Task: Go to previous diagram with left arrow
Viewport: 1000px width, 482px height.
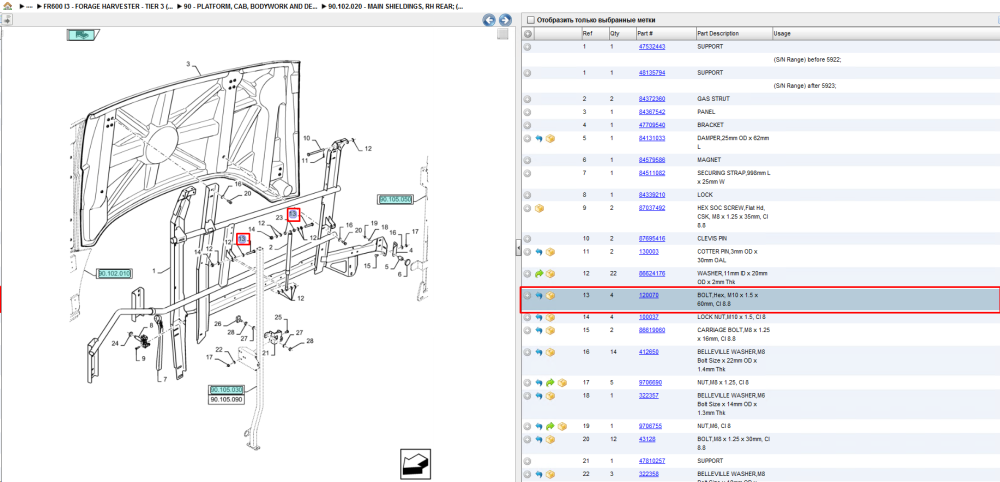Action: coord(489,20)
